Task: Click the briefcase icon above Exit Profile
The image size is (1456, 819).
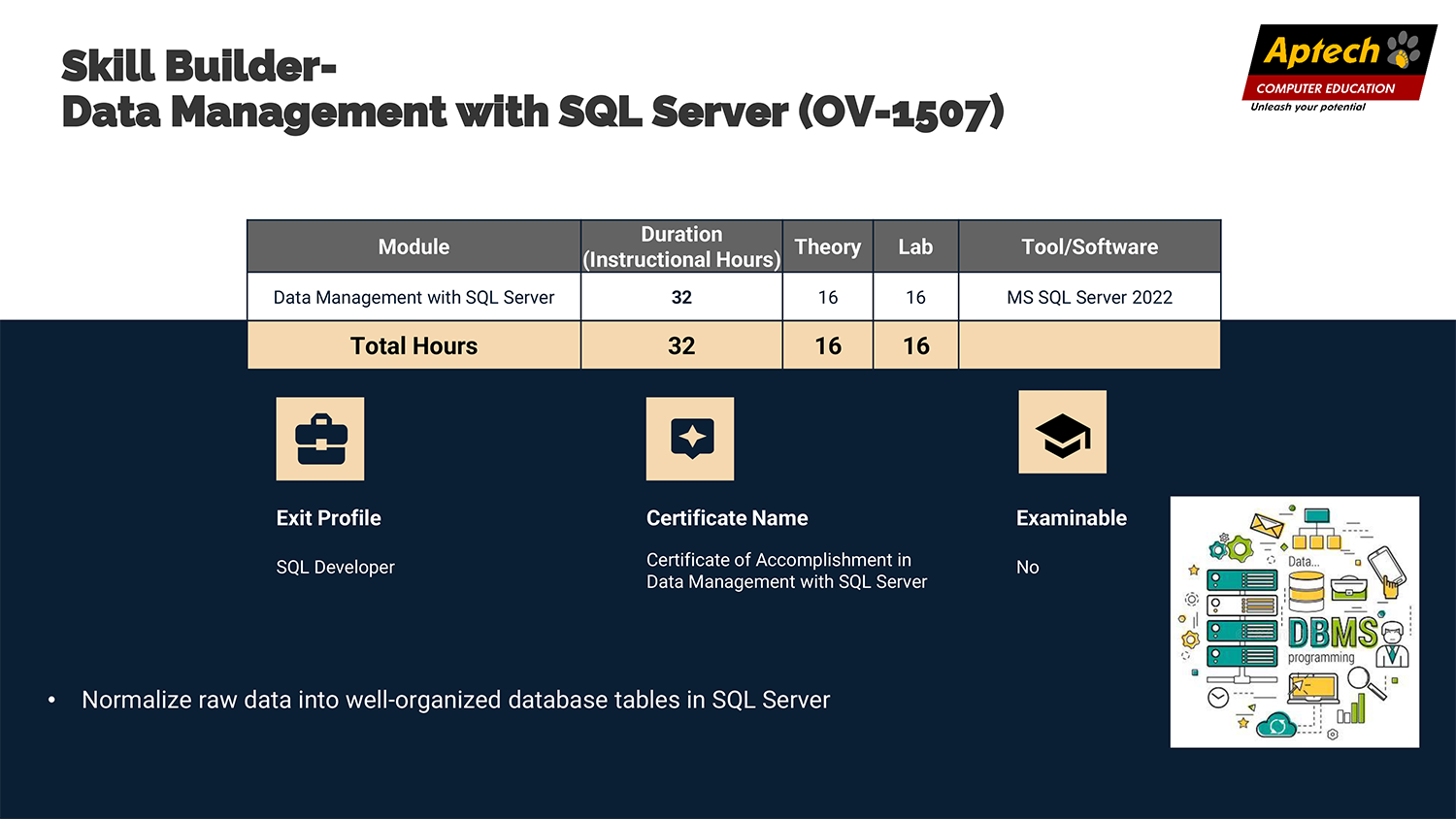Action: [x=320, y=439]
